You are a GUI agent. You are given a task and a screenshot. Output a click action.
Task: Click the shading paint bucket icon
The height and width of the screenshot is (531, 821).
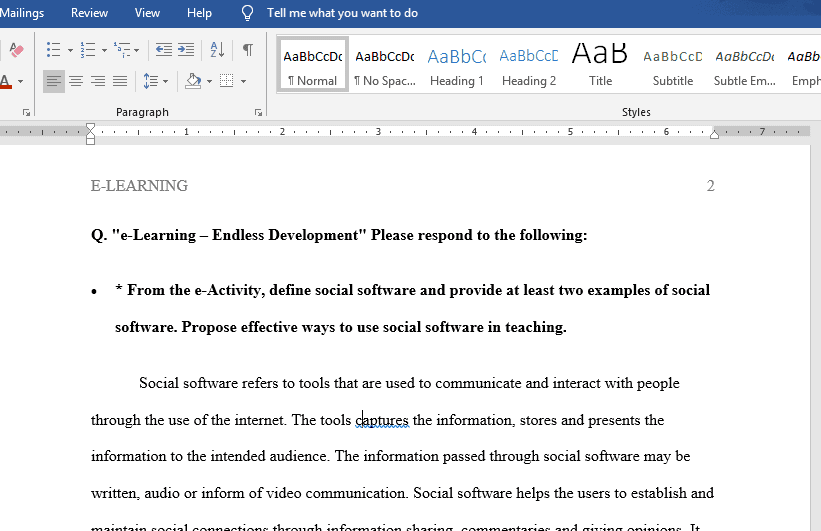[193, 81]
